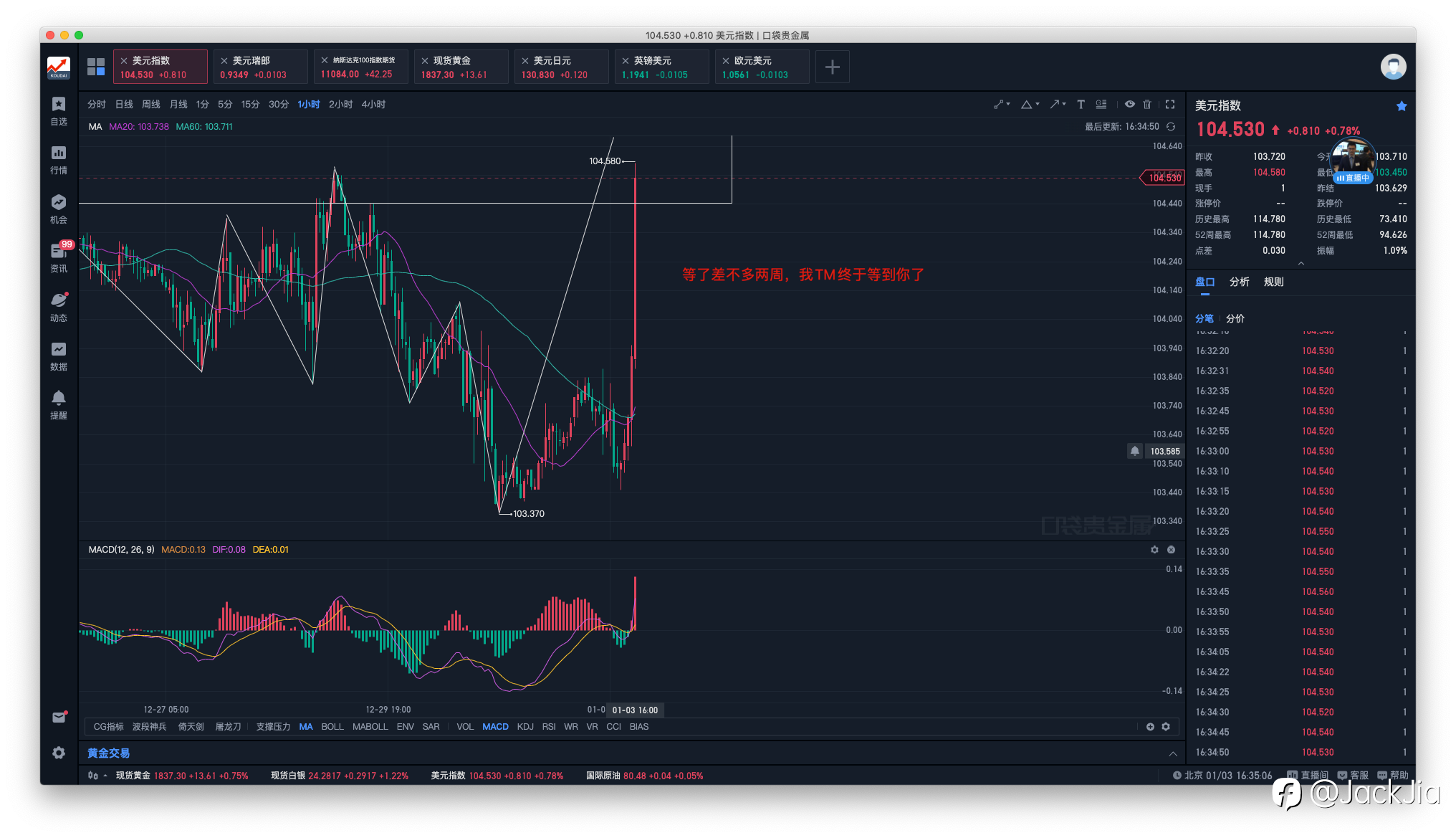1456x838 pixels.
Task: Refresh the last updated data
Action: point(1171,127)
